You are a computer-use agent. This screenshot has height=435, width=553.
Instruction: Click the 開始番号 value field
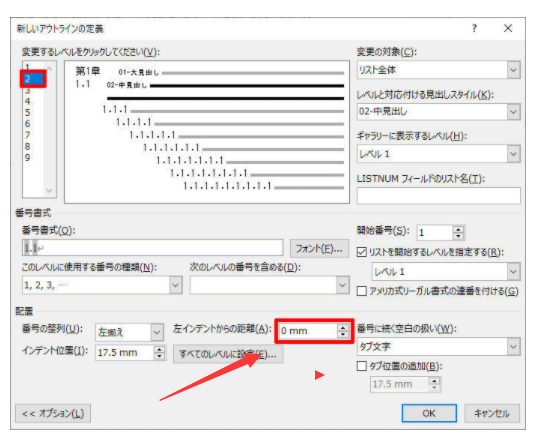click(434, 233)
